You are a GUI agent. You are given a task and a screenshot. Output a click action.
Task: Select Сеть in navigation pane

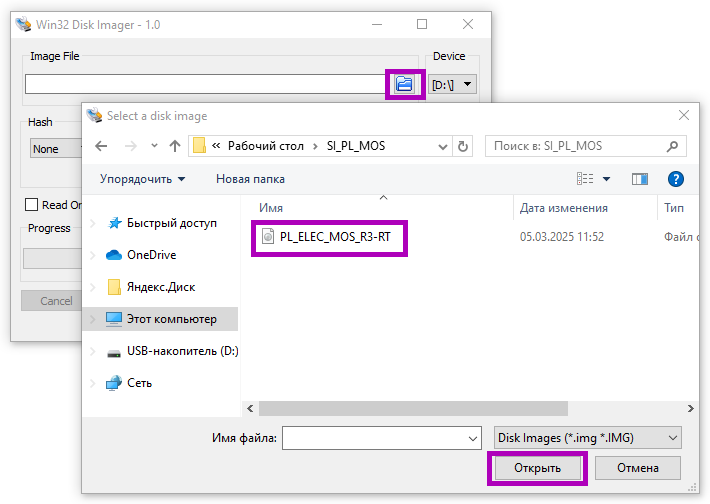139,383
